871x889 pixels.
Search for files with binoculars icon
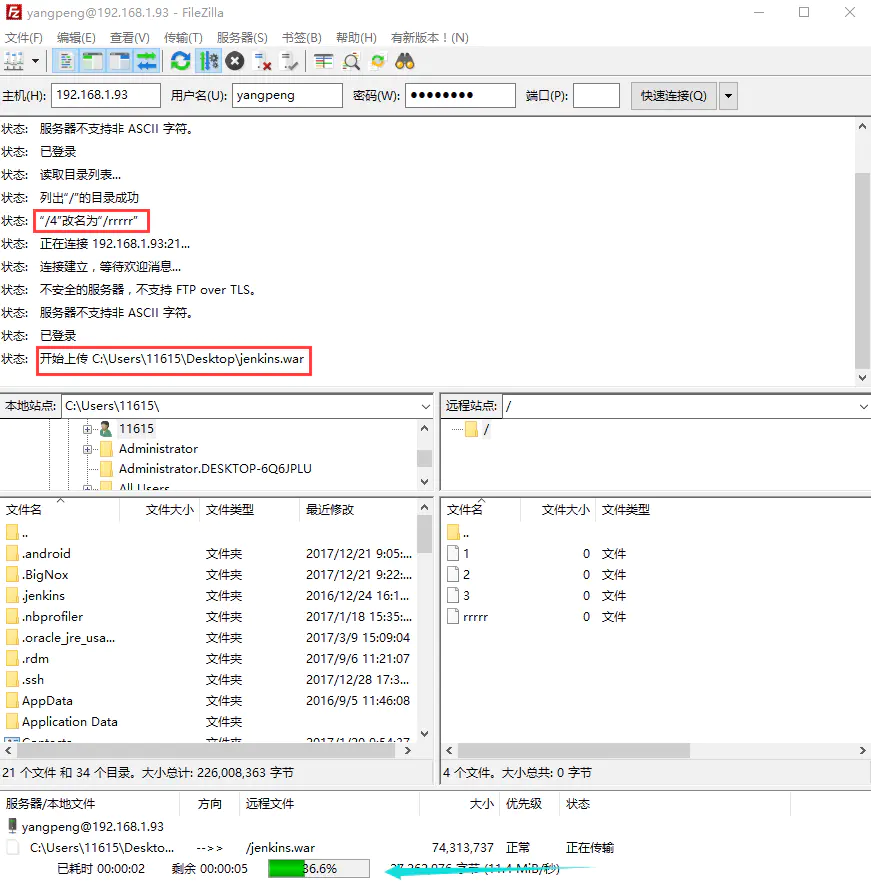405,61
